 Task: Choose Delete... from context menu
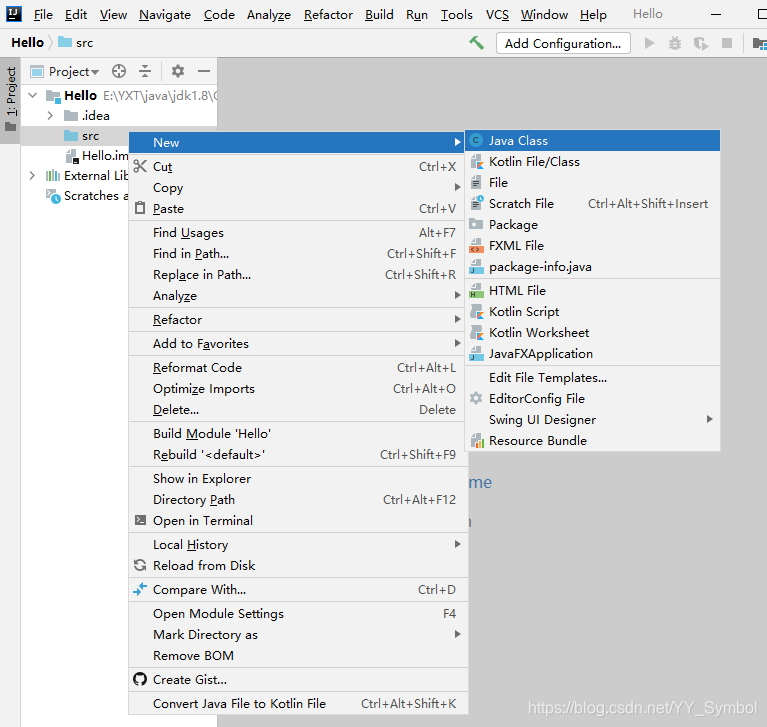298,409
